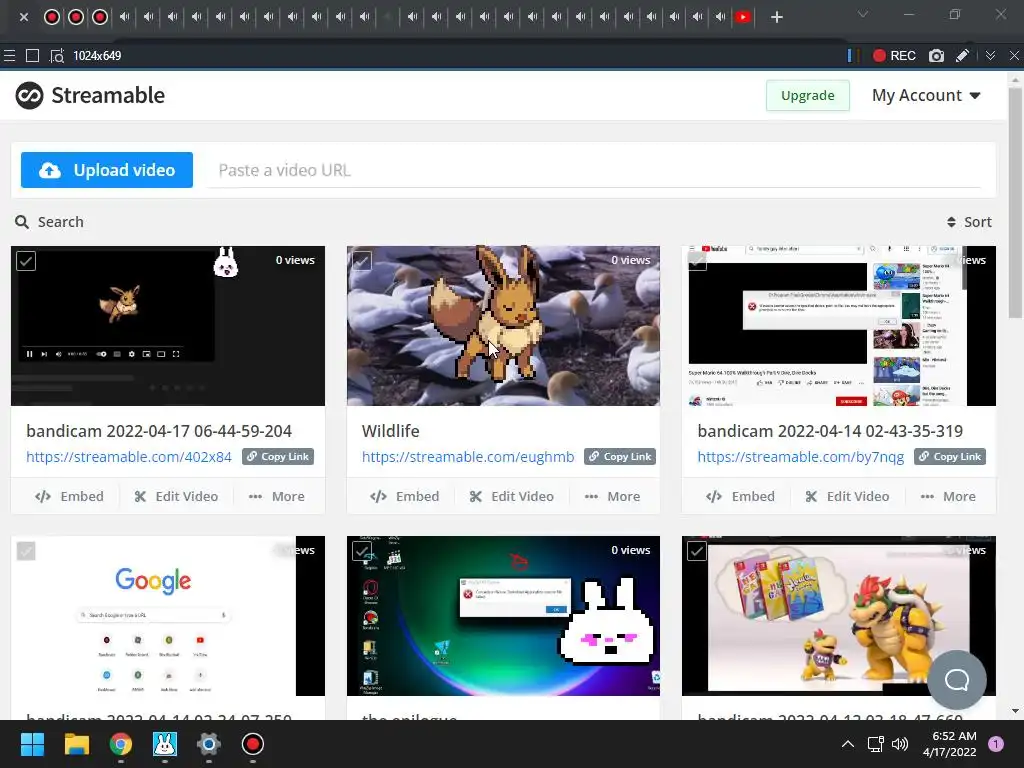Collapse the Bandicam bar with double chevron
The image size is (1024, 768).
coord(990,56)
